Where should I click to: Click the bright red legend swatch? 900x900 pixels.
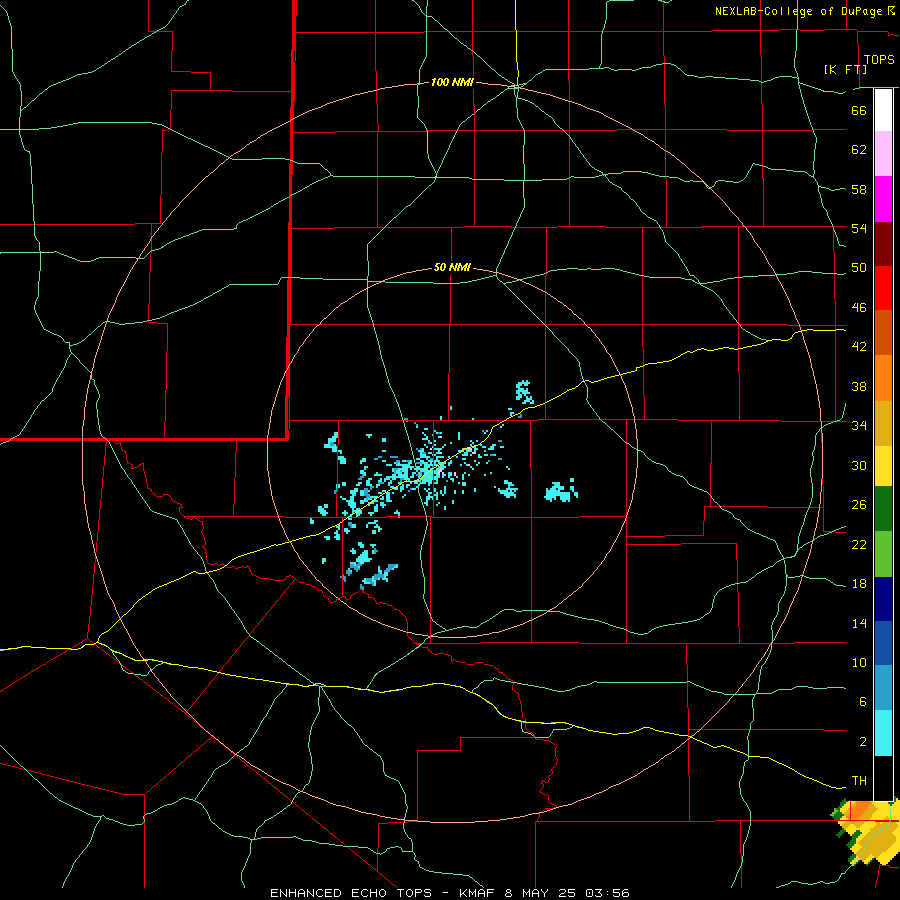click(x=883, y=288)
